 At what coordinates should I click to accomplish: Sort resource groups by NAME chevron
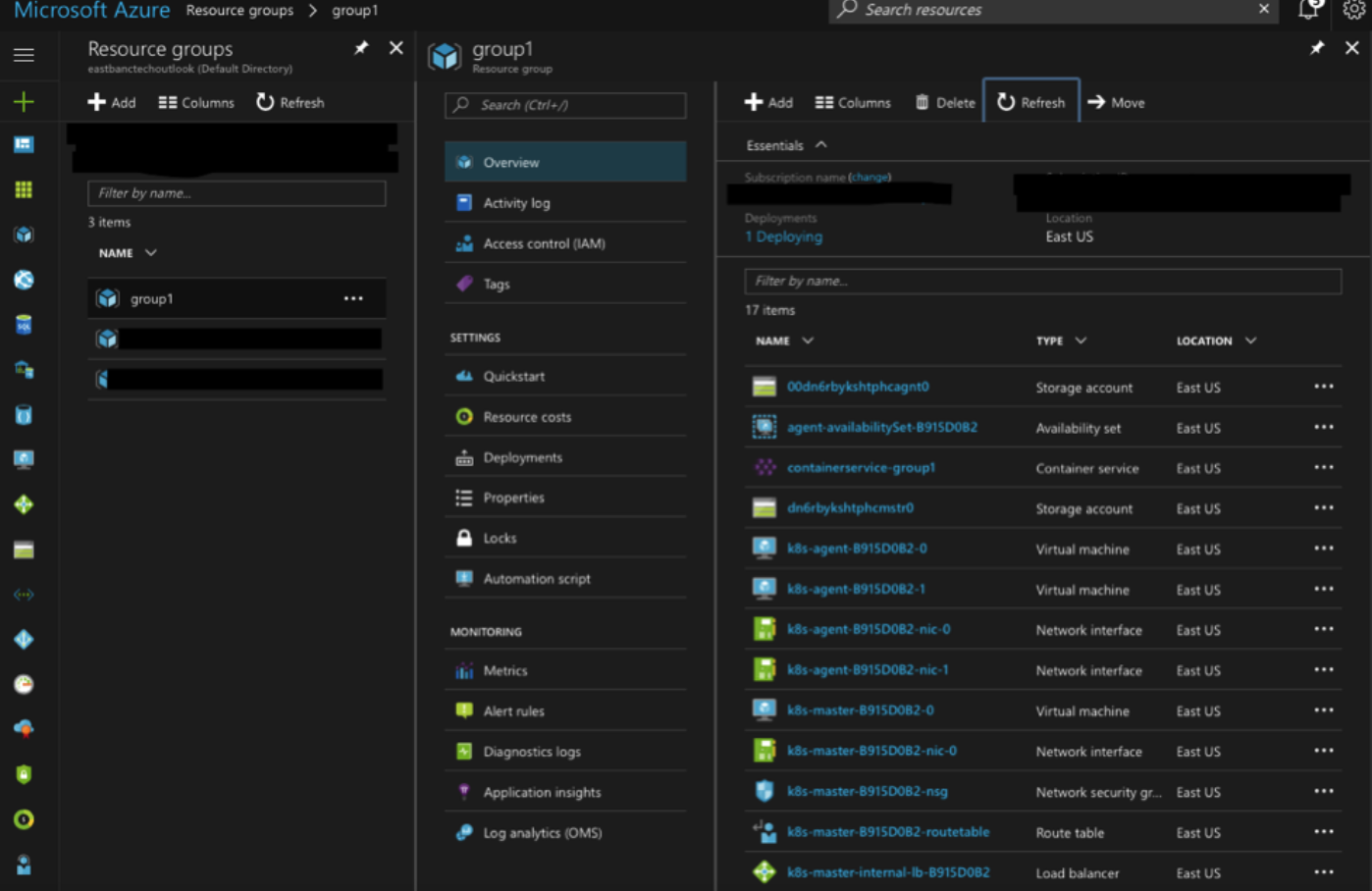150,253
